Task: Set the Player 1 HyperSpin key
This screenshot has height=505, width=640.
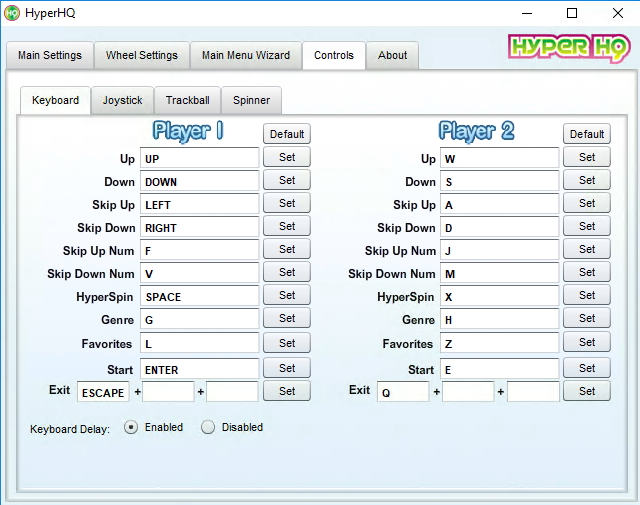Action: pos(287,295)
